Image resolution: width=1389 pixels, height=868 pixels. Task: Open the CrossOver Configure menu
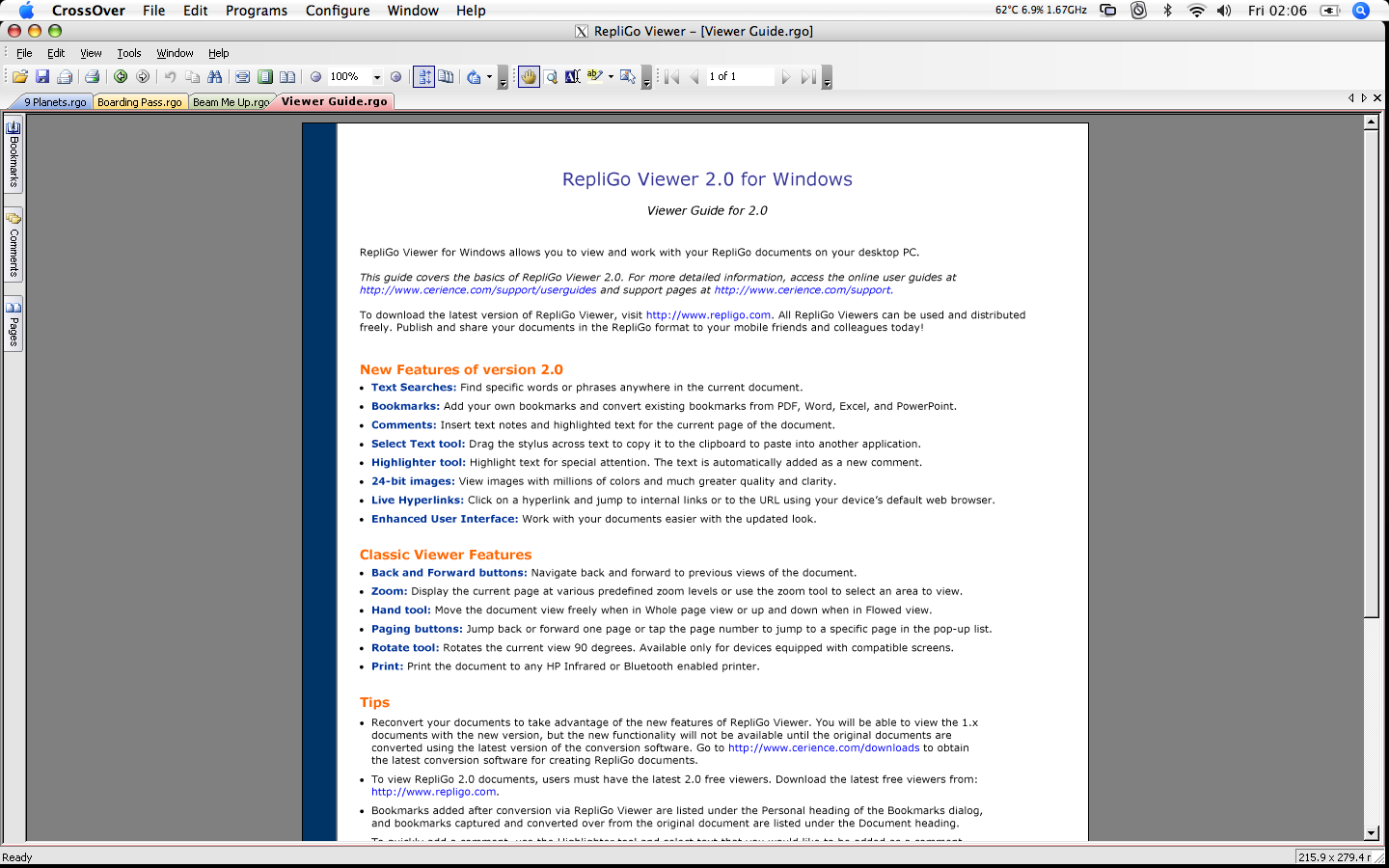338,11
